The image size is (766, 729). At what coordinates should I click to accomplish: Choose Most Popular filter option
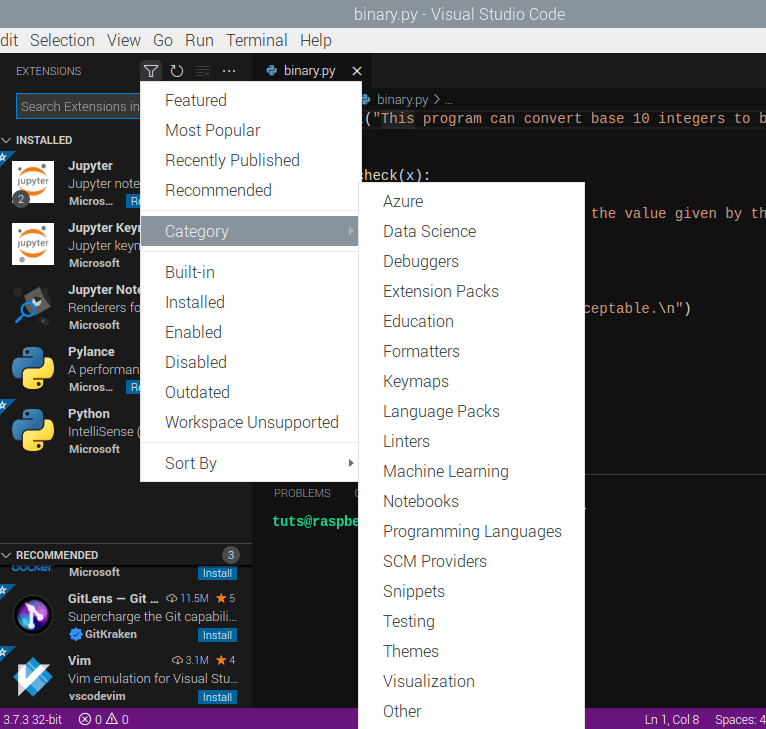249,130
